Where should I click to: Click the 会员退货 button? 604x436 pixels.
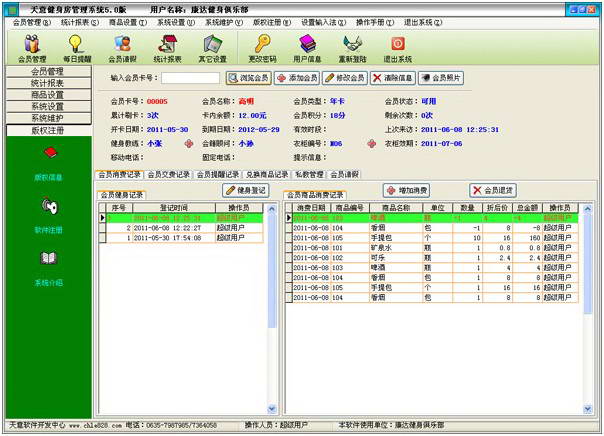click(x=492, y=190)
